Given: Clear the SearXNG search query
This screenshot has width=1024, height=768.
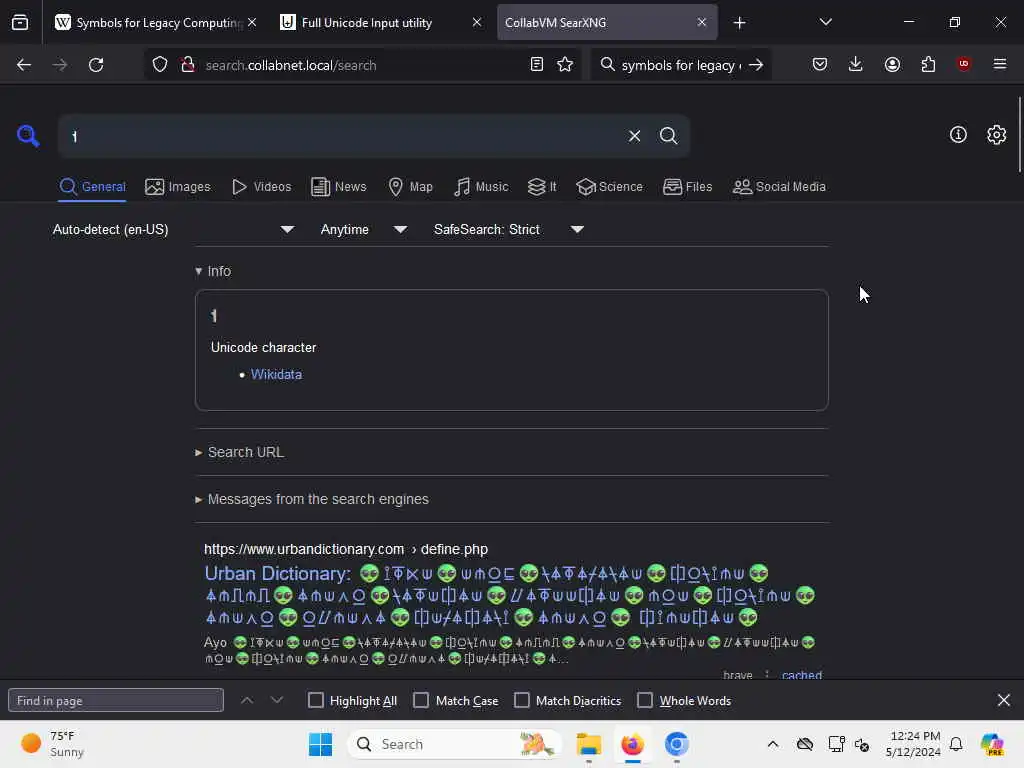Looking at the screenshot, I should pyautogui.click(x=634, y=136).
